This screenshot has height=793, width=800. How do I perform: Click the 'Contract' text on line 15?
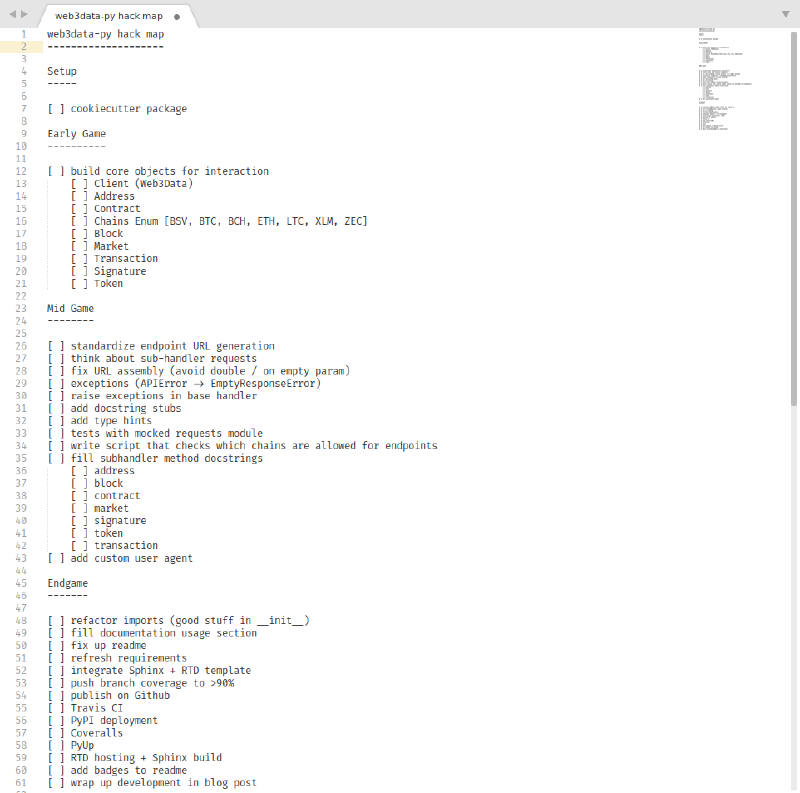coord(117,209)
